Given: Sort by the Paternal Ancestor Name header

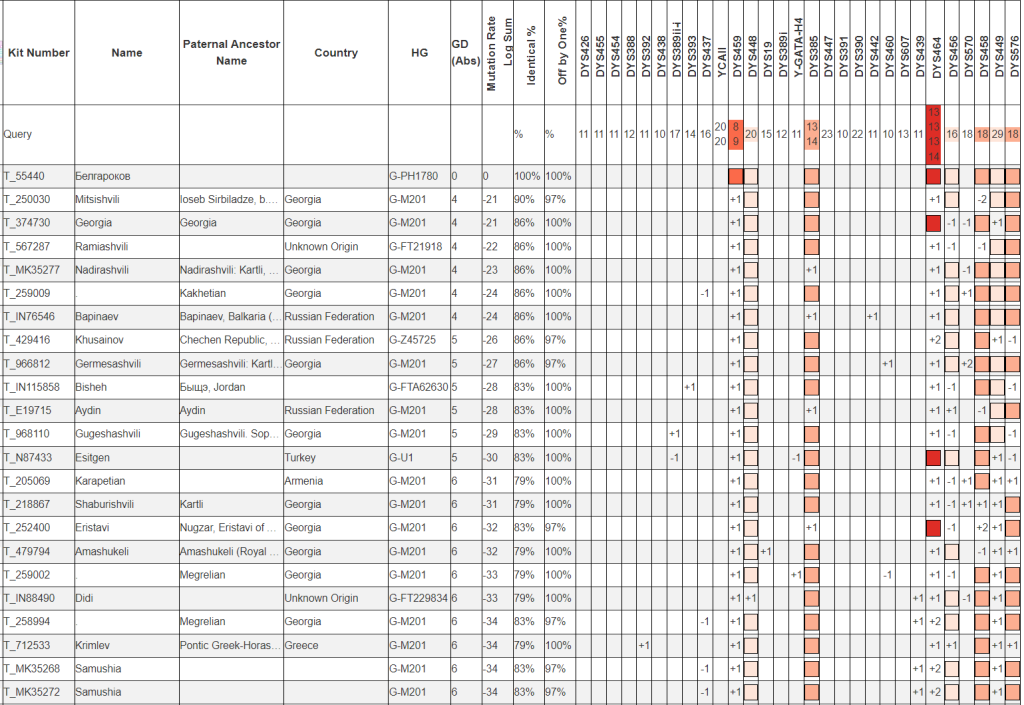Looking at the screenshot, I should (x=231, y=53).
